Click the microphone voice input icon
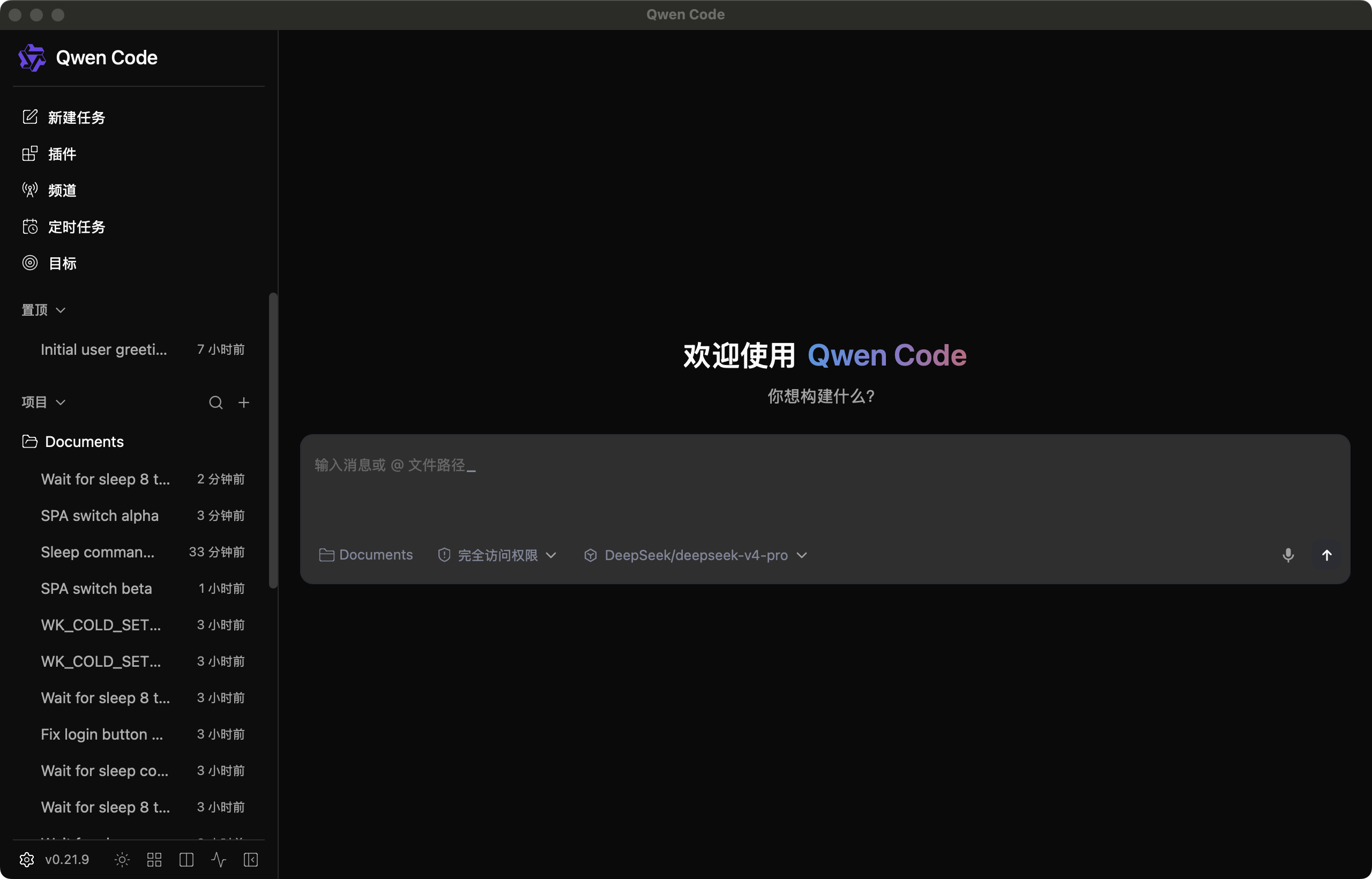Image resolution: width=1372 pixels, height=879 pixels. pyautogui.click(x=1288, y=555)
